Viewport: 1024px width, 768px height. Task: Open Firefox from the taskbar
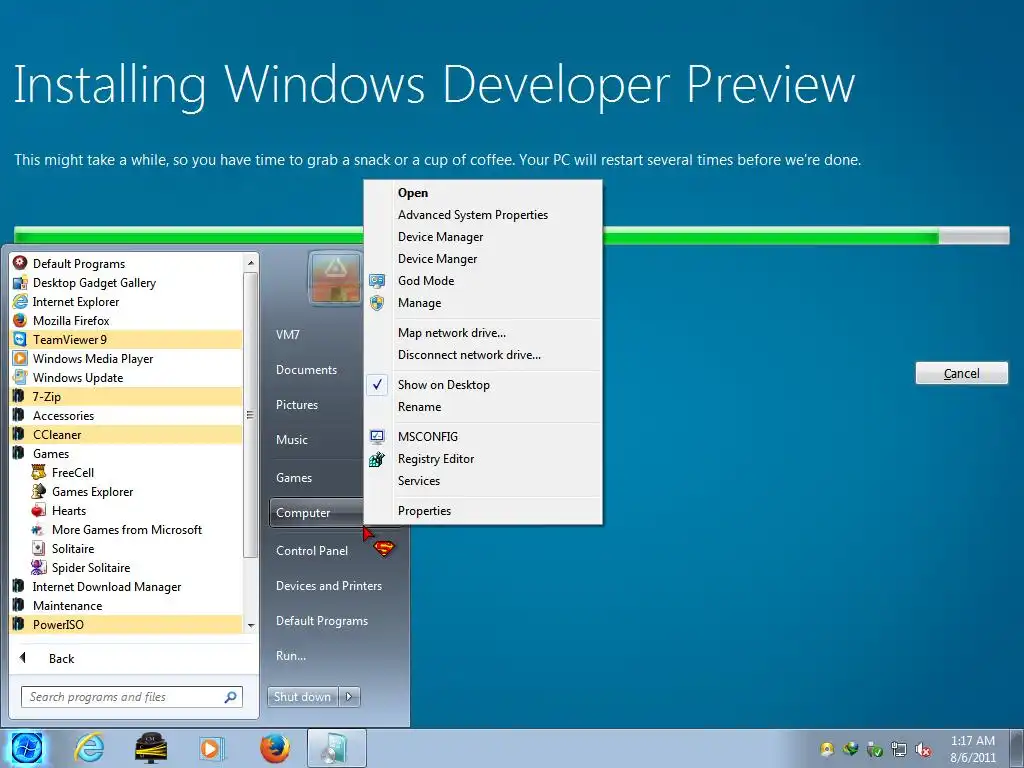(x=274, y=748)
